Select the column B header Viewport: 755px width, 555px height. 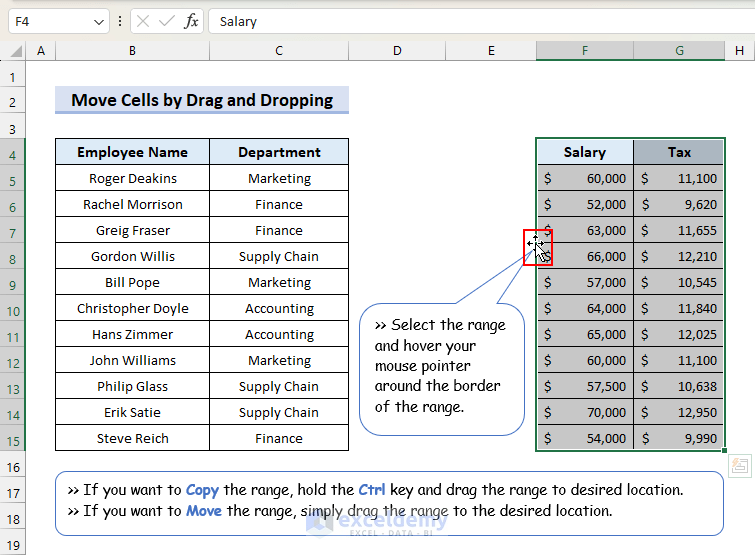click(x=132, y=51)
